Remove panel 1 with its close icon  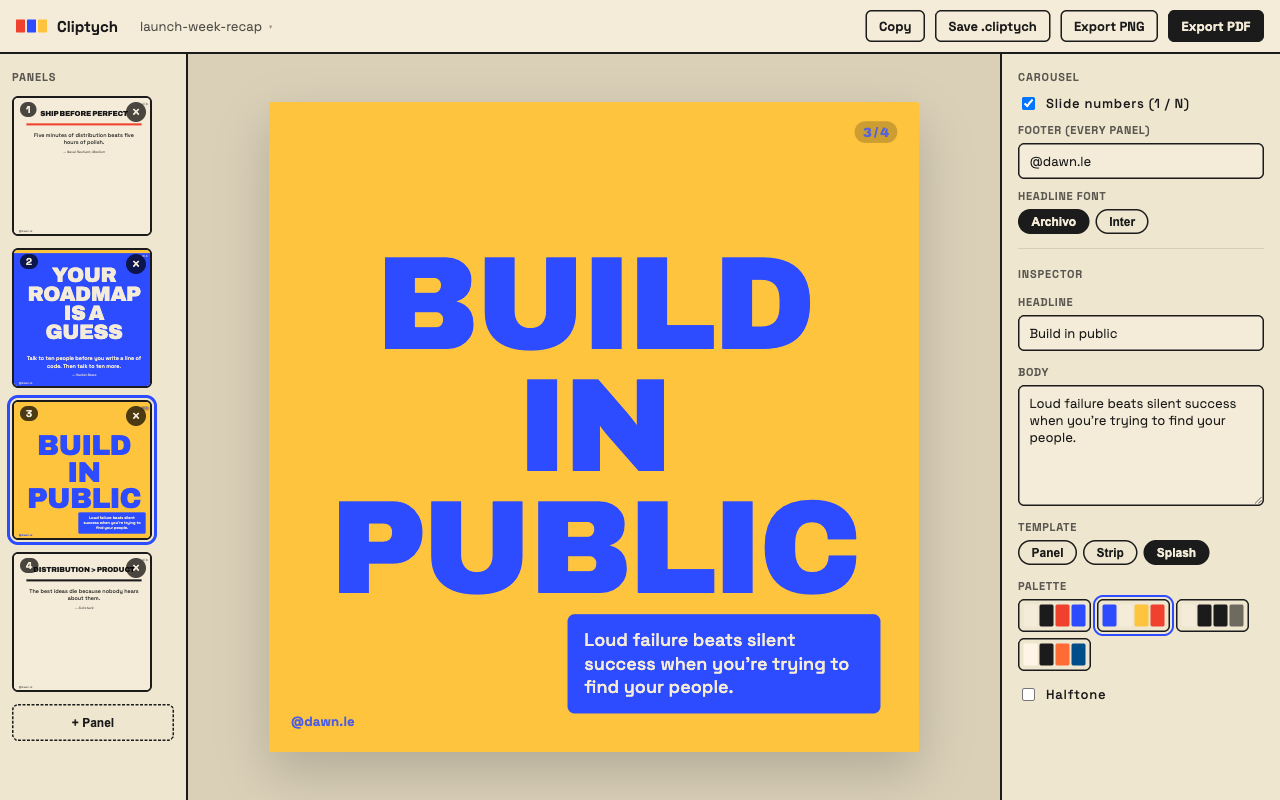click(x=136, y=112)
